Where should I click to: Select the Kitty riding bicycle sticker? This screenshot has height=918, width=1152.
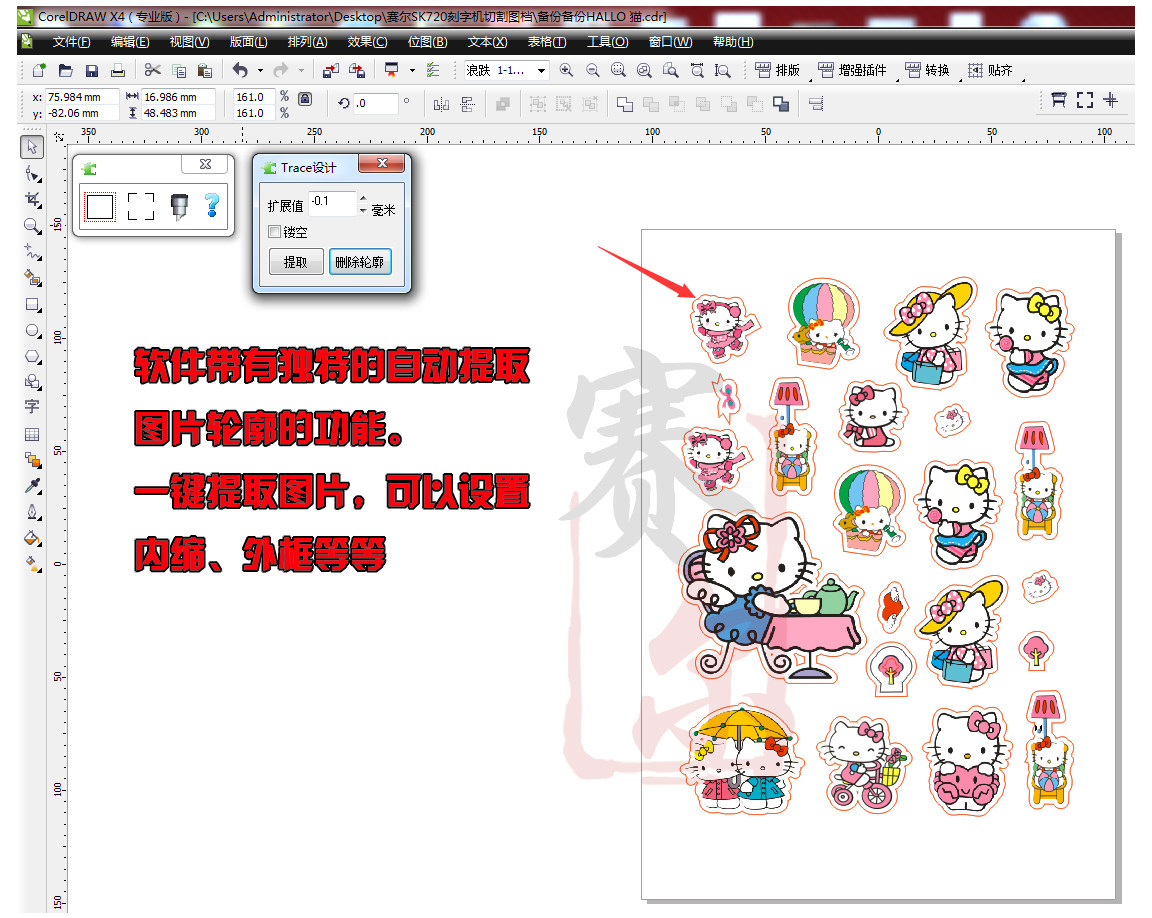(x=865, y=765)
